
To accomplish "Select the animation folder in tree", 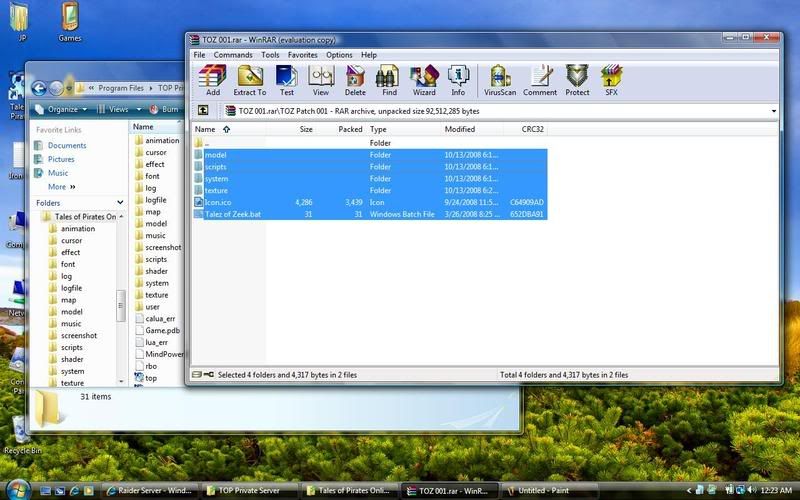I will [x=78, y=229].
